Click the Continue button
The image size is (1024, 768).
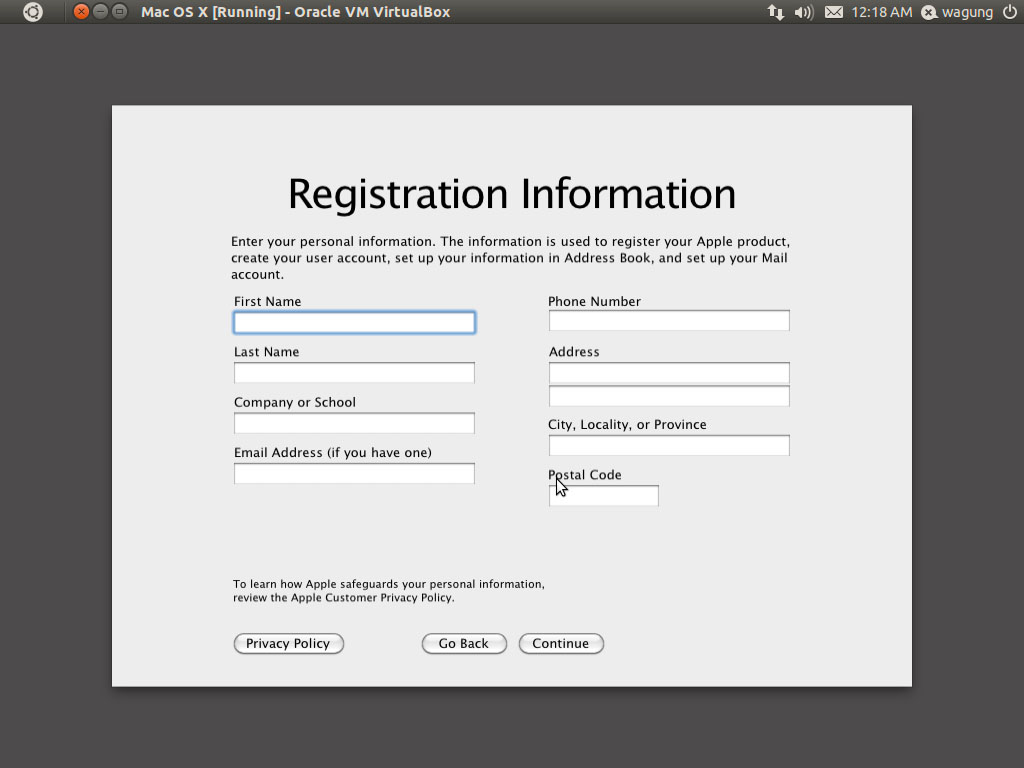(561, 643)
